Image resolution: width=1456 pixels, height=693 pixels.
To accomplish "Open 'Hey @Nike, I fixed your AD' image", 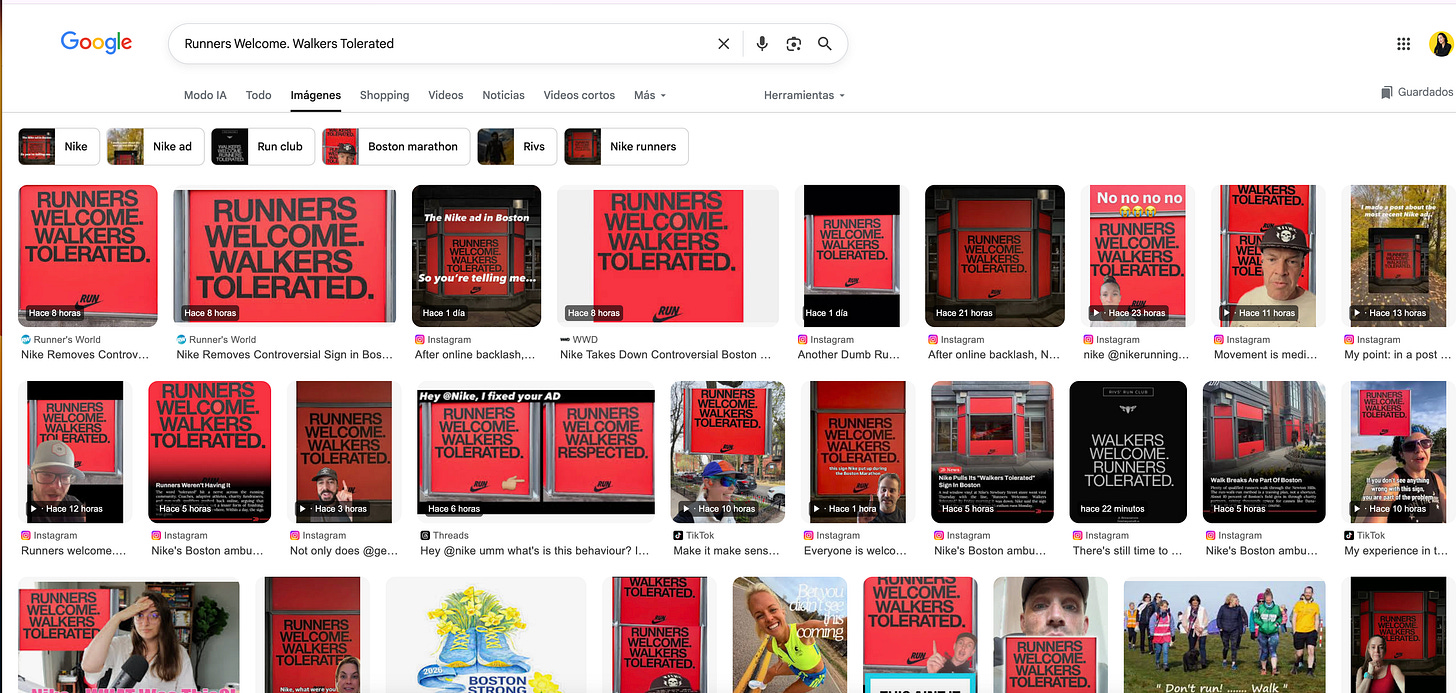I will 535,452.
